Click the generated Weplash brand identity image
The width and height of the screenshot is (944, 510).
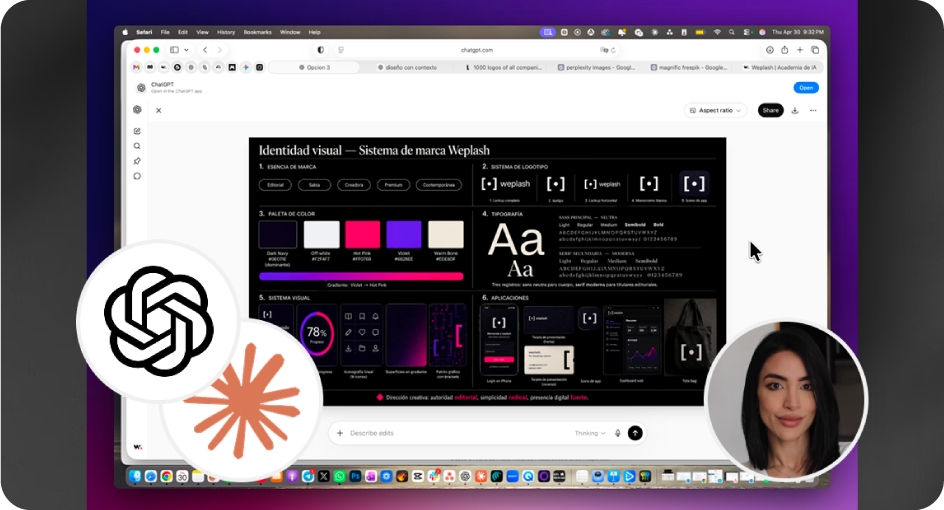point(487,272)
